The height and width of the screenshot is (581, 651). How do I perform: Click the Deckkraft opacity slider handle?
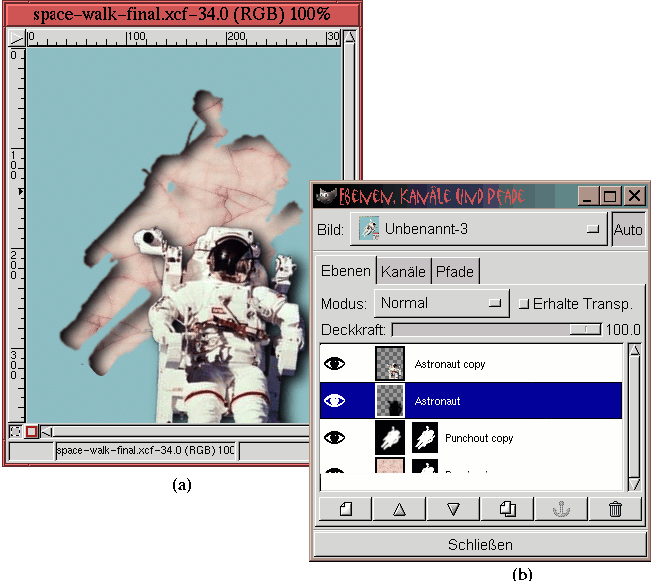click(578, 329)
